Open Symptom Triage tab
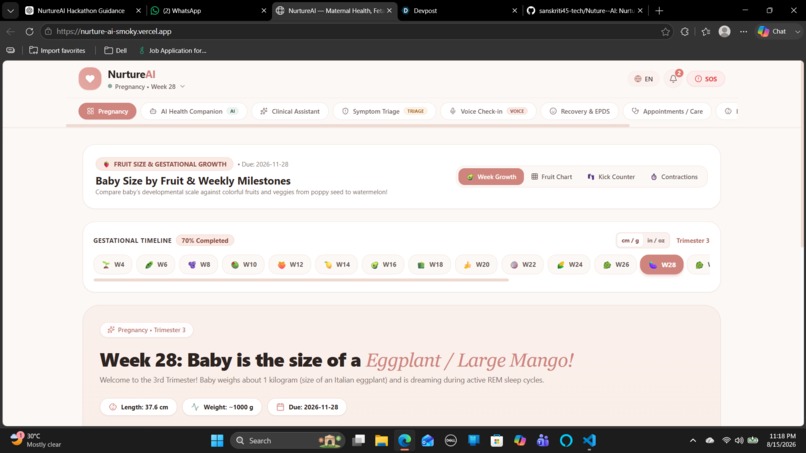The height and width of the screenshot is (453, 806). pyautogui.click(x=384, y=111)
